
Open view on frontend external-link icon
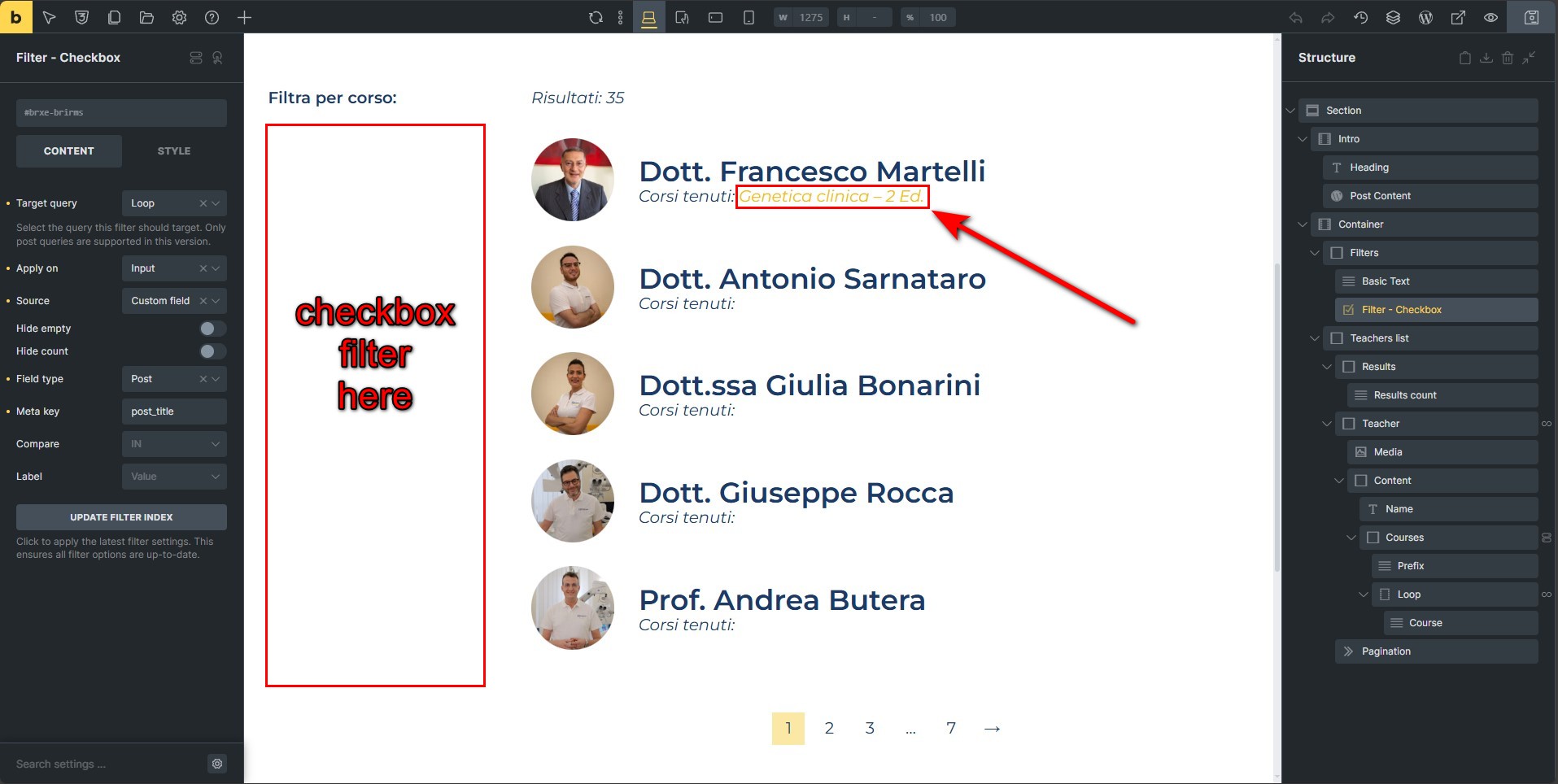(x=1458, y=17)
